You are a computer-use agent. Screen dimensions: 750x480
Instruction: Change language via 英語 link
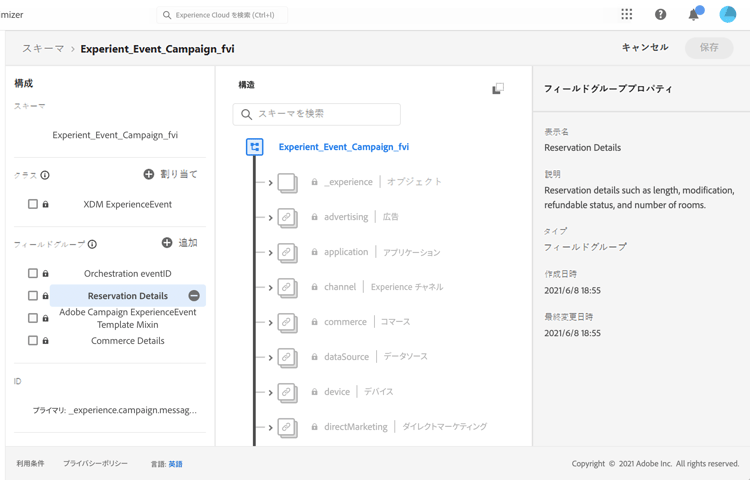175,464
